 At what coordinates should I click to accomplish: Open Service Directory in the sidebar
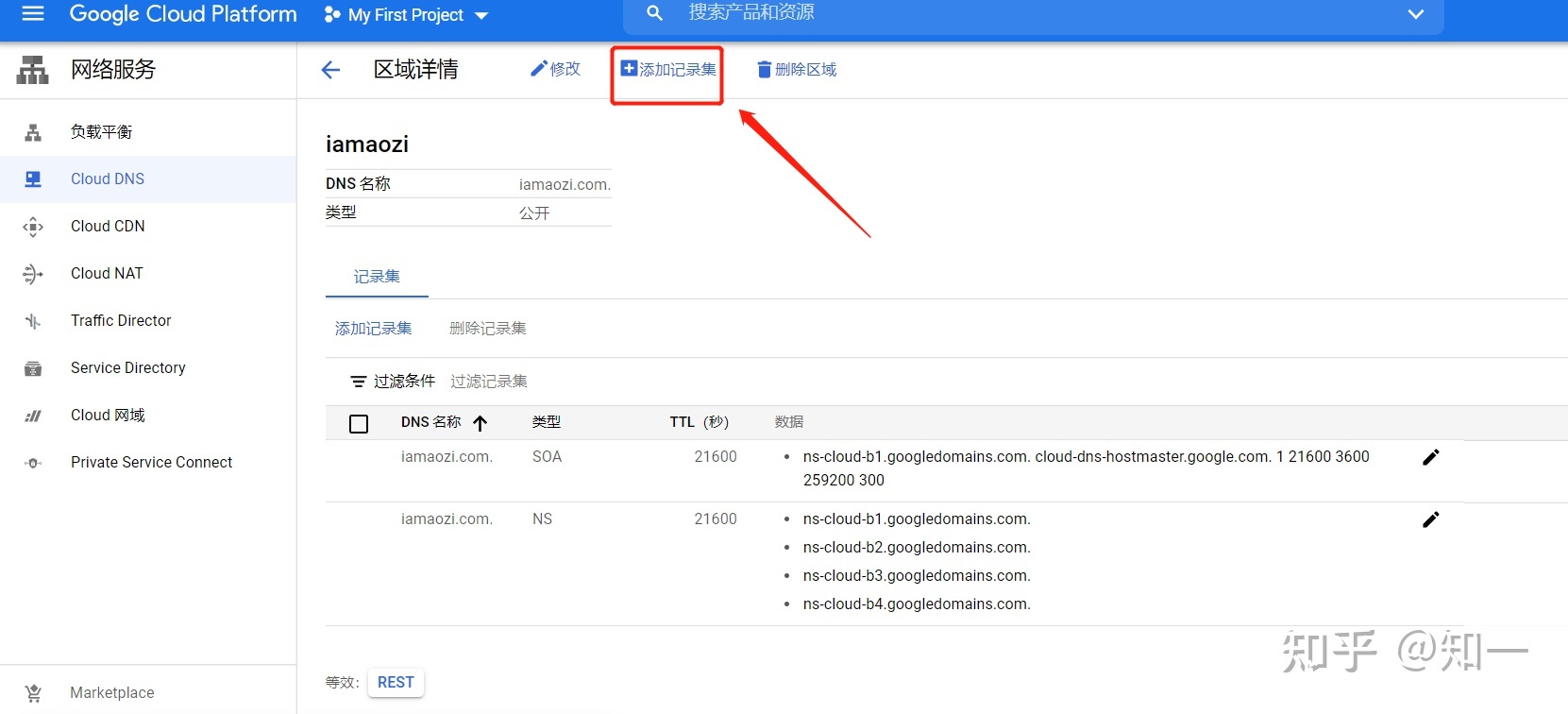pyautogui.click(x=148, y=368)
